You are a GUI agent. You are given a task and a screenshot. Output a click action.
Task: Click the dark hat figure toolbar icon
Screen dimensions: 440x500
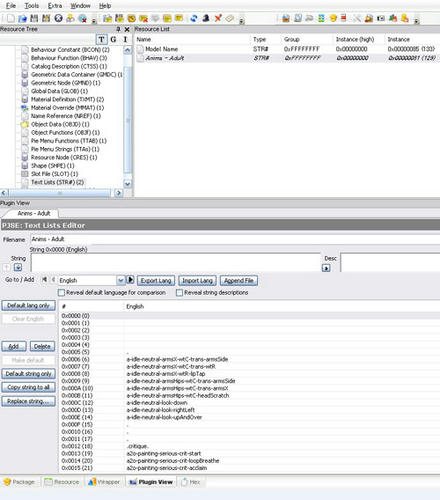[206, 18]
